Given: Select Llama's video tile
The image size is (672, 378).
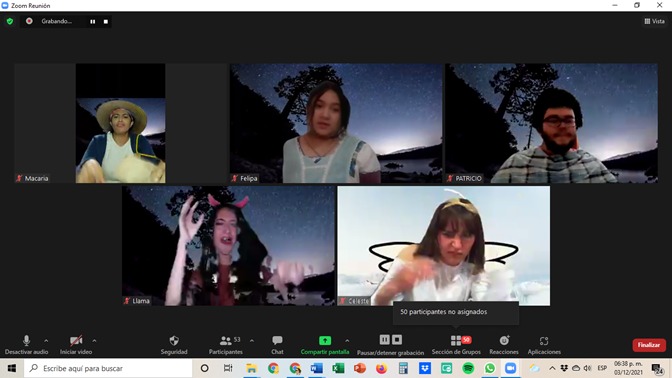Looking at the screenshot, I should pos(228,246).
